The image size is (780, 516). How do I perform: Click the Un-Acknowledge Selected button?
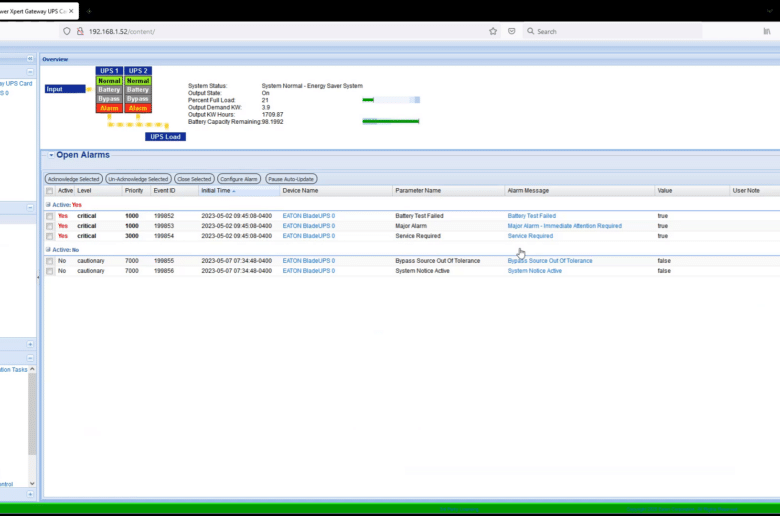point(138,179)
